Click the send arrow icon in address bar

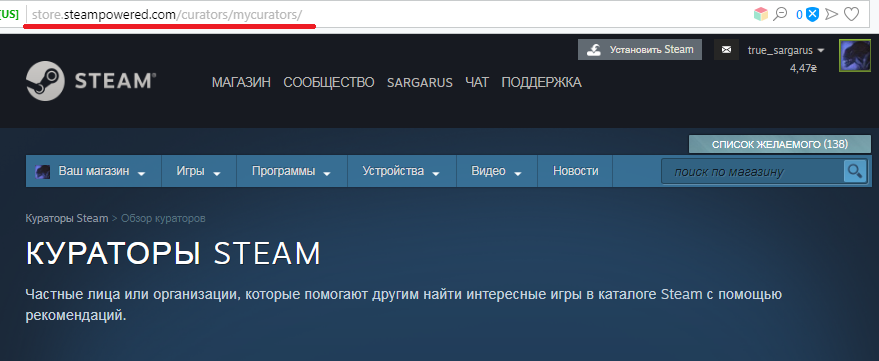(x=831, y=14)
